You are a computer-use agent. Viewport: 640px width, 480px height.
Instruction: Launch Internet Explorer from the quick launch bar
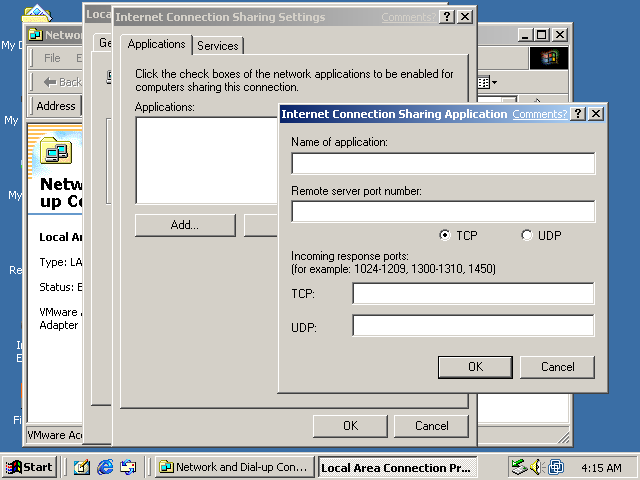(x=105, y=467)
